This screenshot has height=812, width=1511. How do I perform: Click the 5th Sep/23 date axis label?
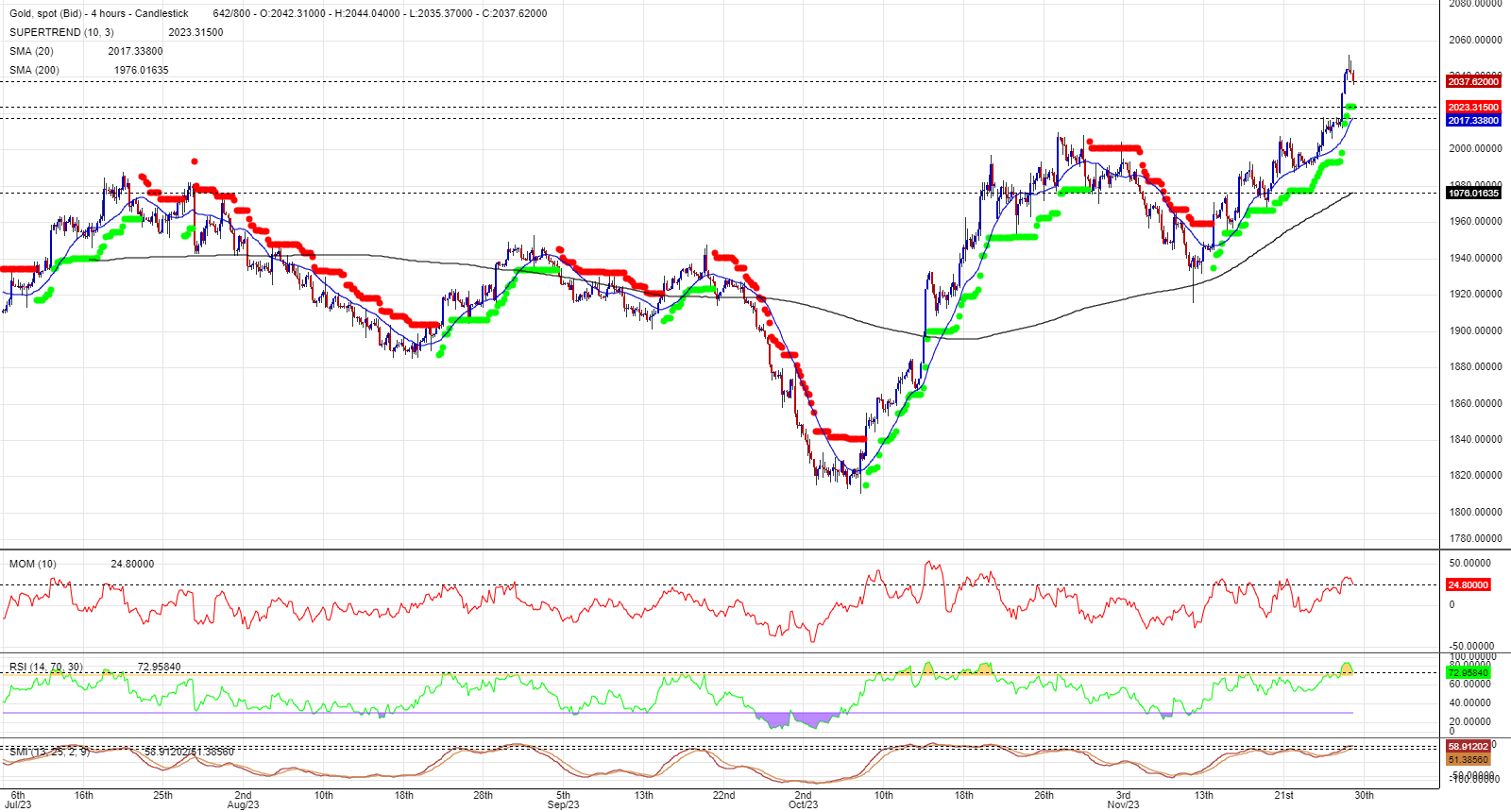point(564,800)
